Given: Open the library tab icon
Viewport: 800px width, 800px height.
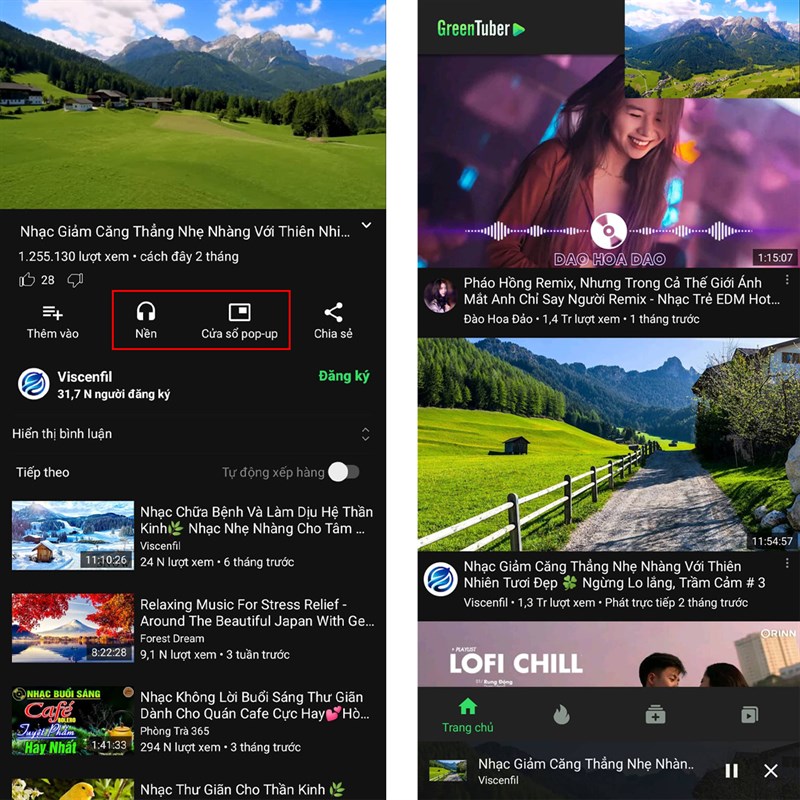Looking at the screenshot, I should pyautogui.click(x=749, y=714).
